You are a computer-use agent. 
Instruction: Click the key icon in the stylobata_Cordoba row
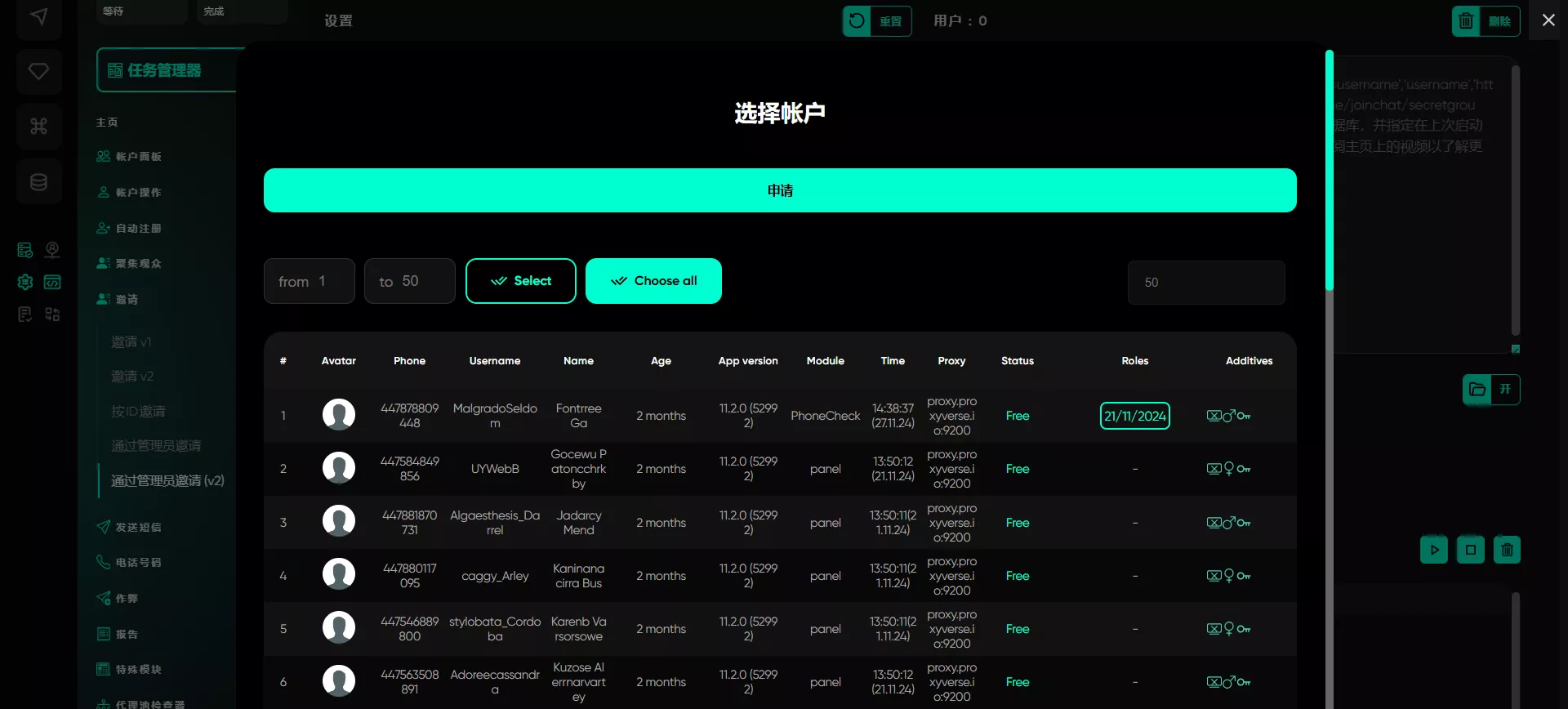pos(1244,629)
